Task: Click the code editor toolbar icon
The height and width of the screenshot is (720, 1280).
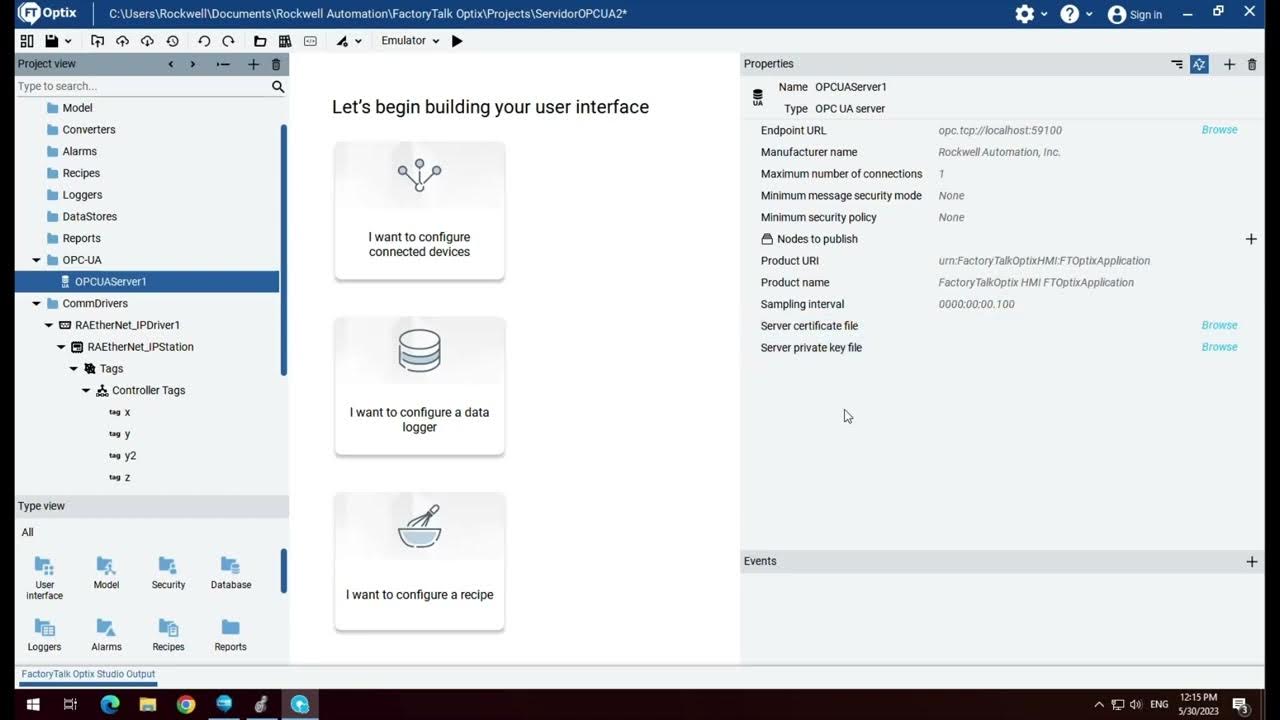Action: (x=310, y=41)
